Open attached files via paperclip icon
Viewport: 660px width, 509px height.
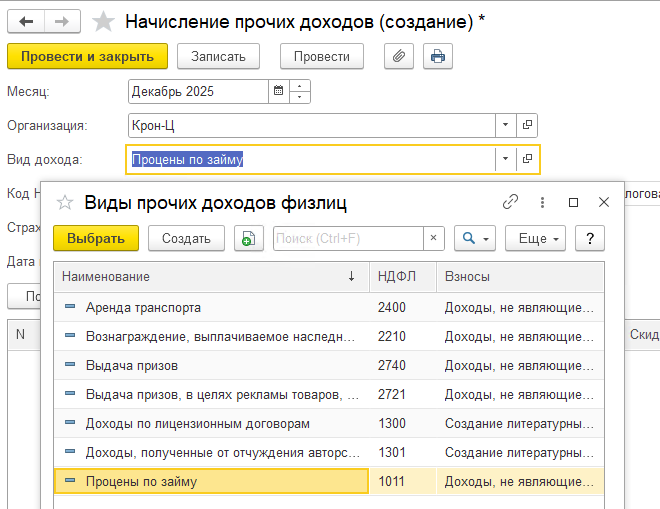(x=399, y=56)
